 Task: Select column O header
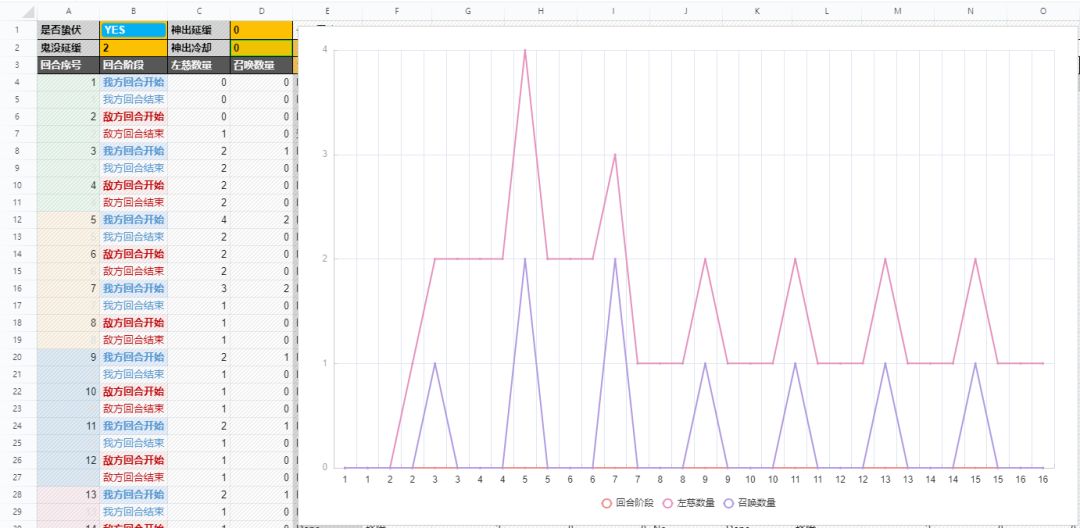(1043, 11)
